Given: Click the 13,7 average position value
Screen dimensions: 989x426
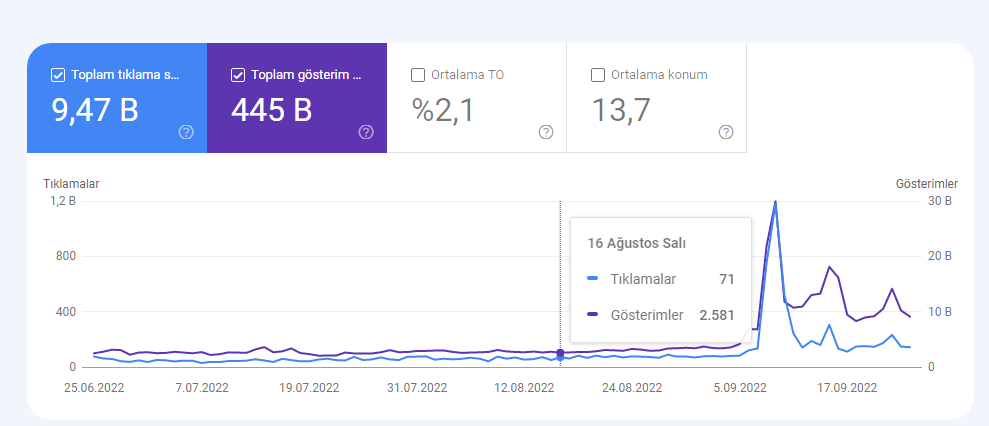Looking at the screenshot, I should (621, 110).
